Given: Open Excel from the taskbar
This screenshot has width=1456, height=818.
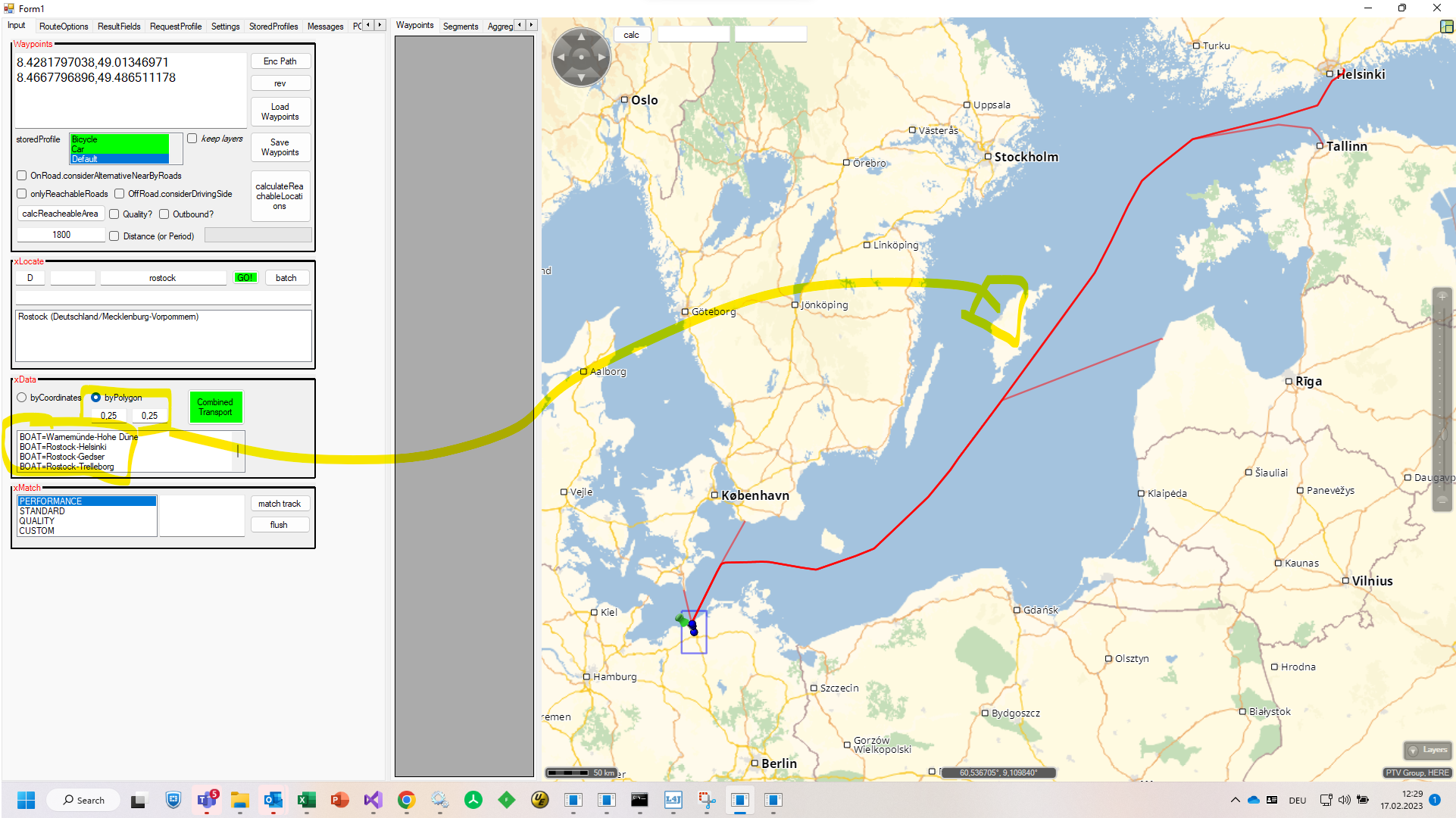Looking at the screenshot, I should (306, 800).
